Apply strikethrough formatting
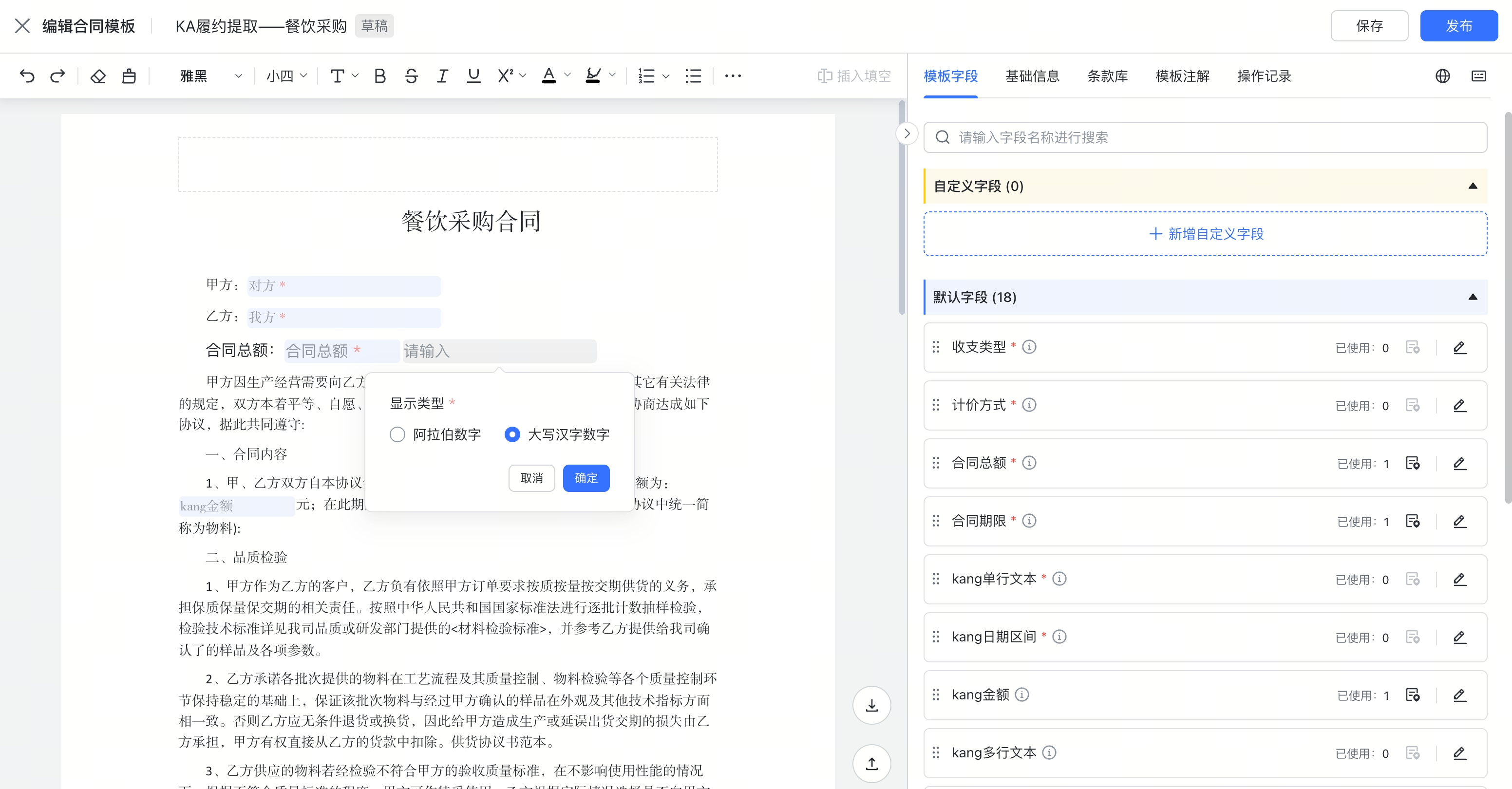This screenshot has height=789, width=1512. (412, 75)
